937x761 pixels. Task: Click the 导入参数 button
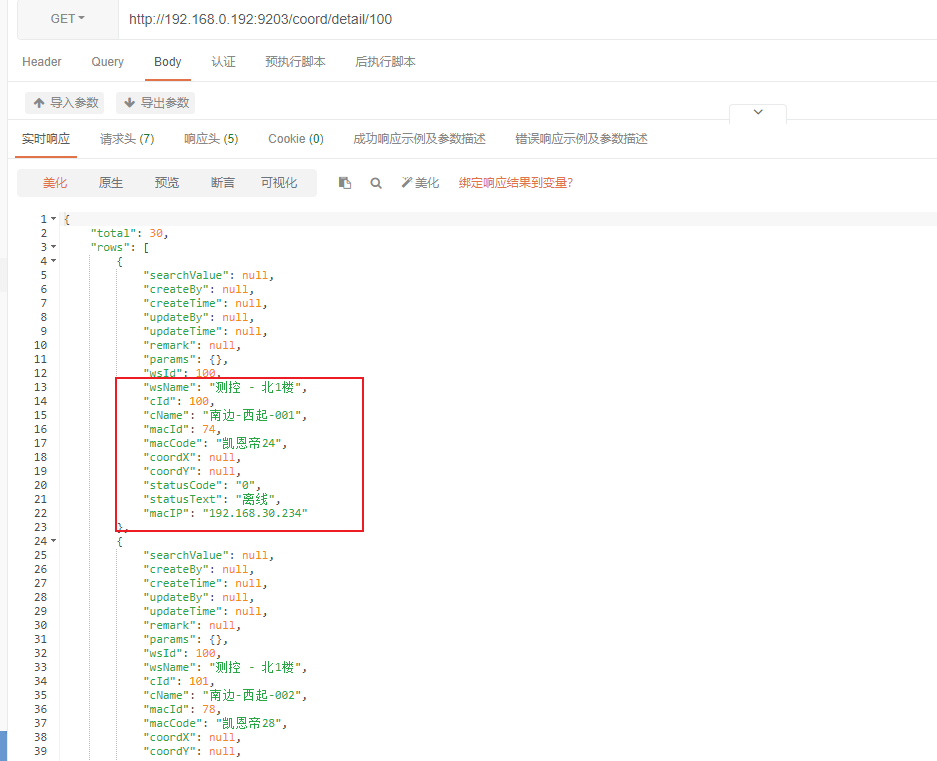pyautogui.click(x=65, y=103)
